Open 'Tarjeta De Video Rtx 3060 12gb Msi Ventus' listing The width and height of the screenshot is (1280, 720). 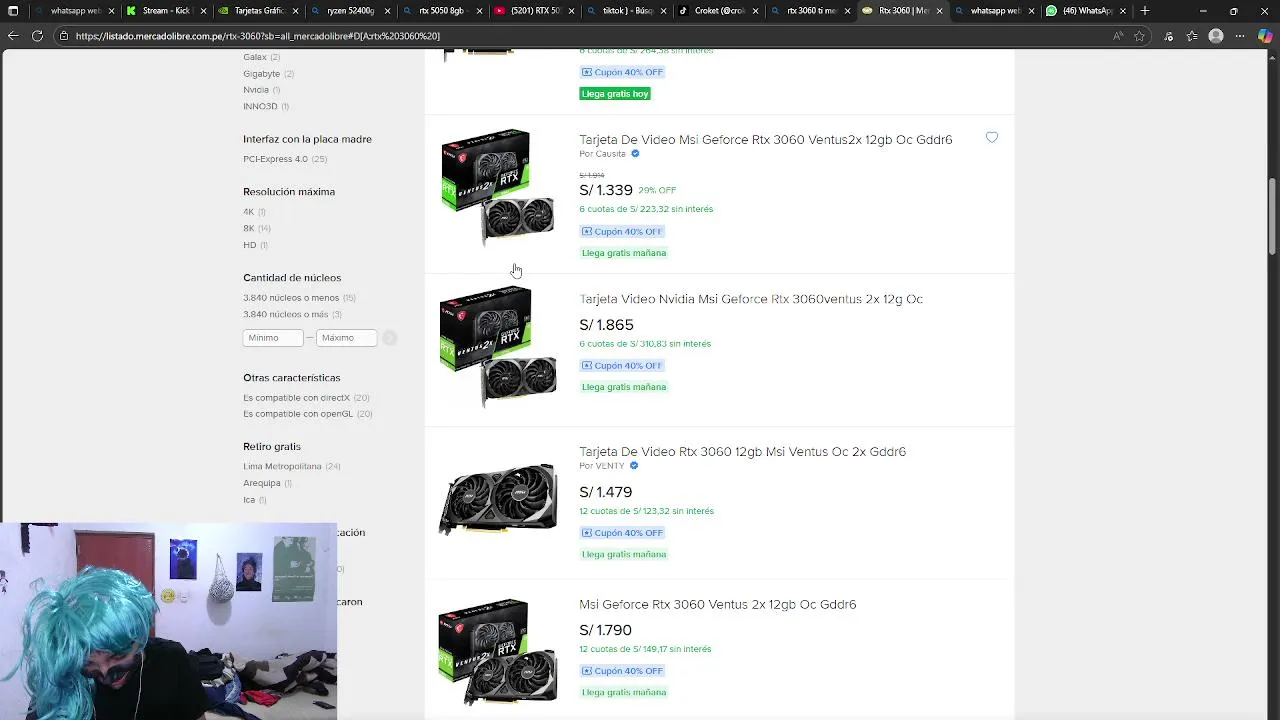742,452
